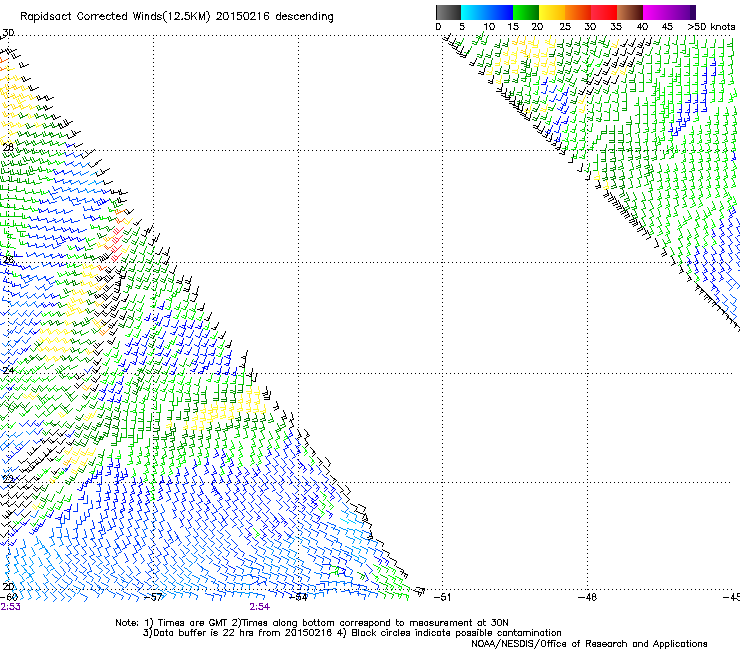This screenshot has width=740, height=650.
Task: Click the latitude label '20' at bottom left
Action: [x=8, y=587]
